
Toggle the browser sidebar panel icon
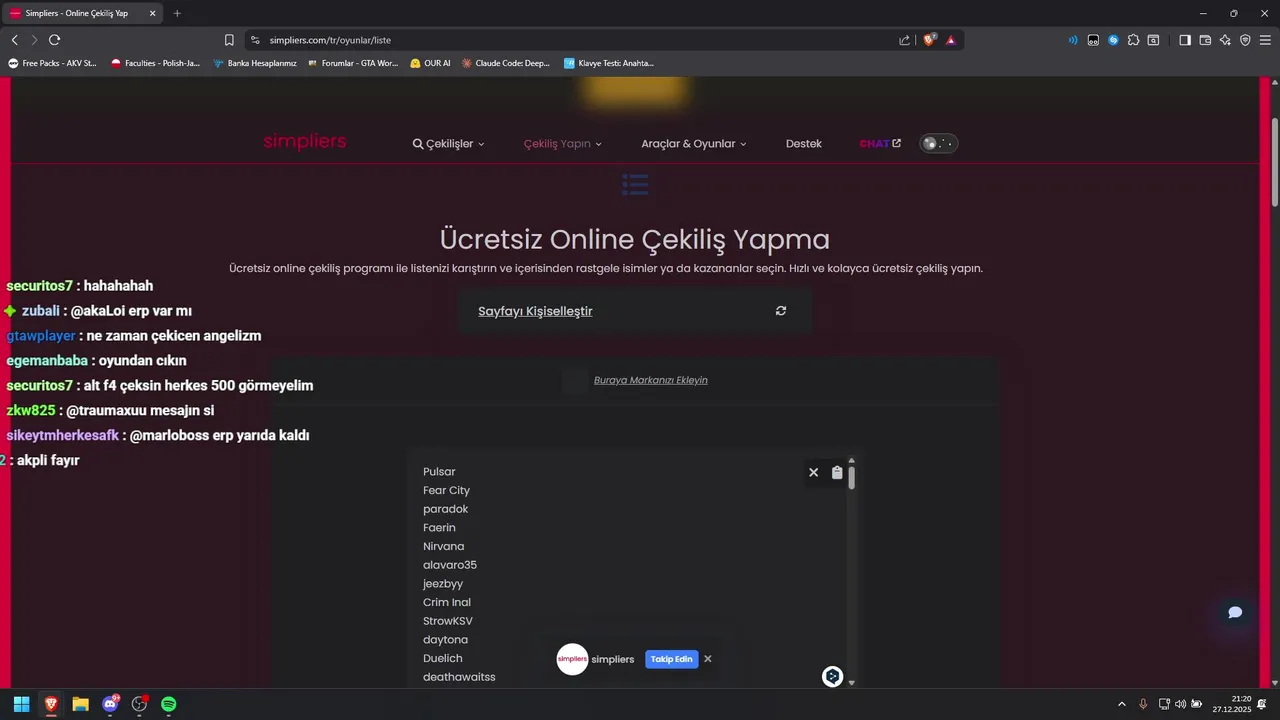point(1185,40)
